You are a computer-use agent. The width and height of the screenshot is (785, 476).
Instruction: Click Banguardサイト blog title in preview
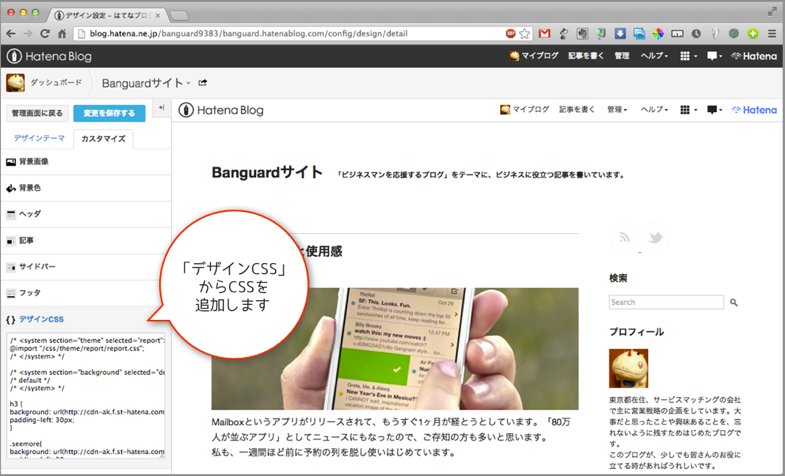(267, 173)
